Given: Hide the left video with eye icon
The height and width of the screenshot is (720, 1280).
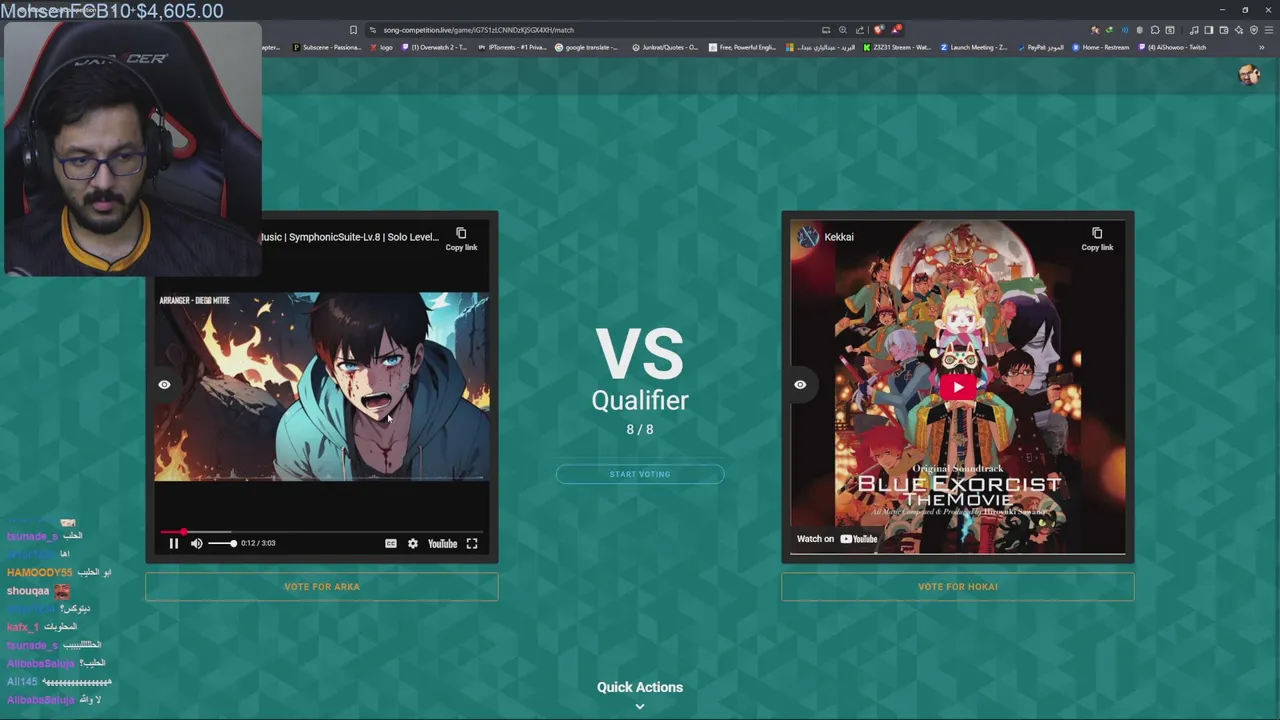Looking at the screenshot, I should pyautogui.click(x=164, y=384).
